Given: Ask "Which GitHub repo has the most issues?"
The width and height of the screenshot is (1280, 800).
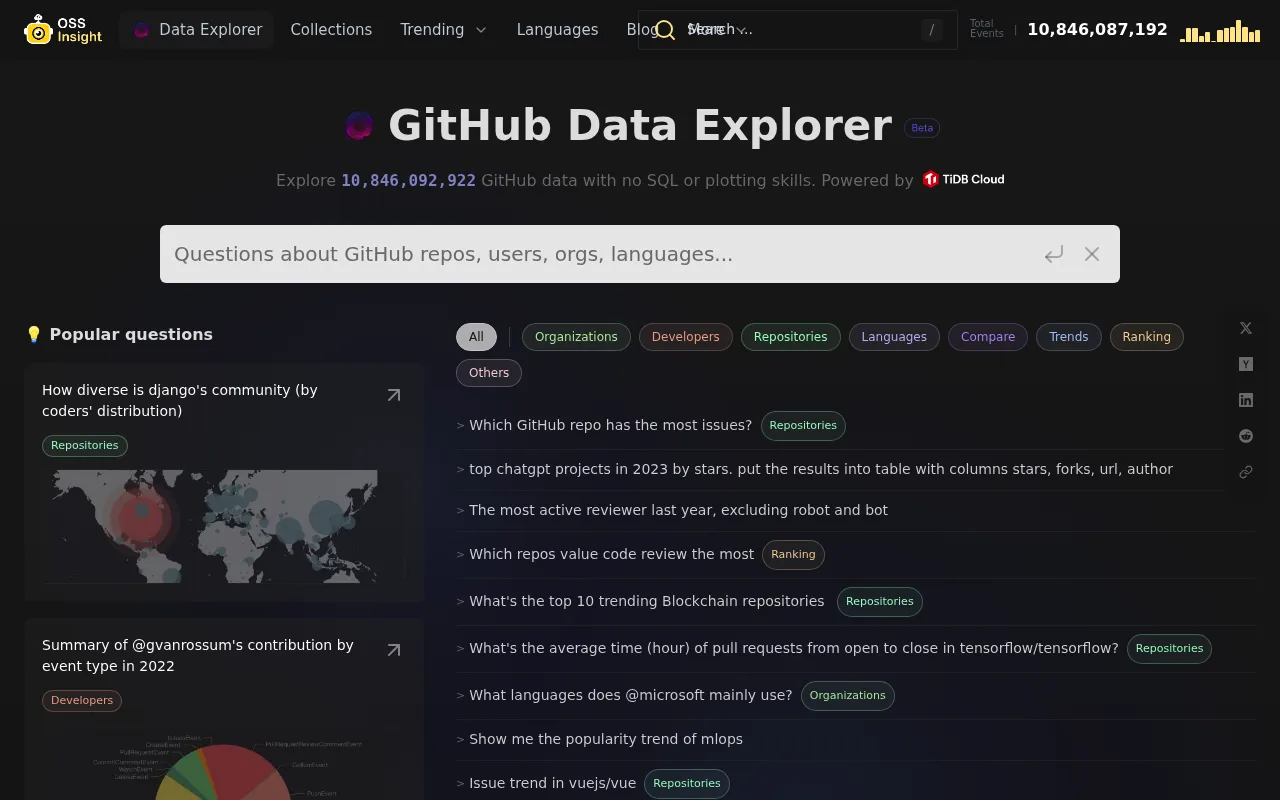Looking at the screenshot, I should tap(610, 425).
